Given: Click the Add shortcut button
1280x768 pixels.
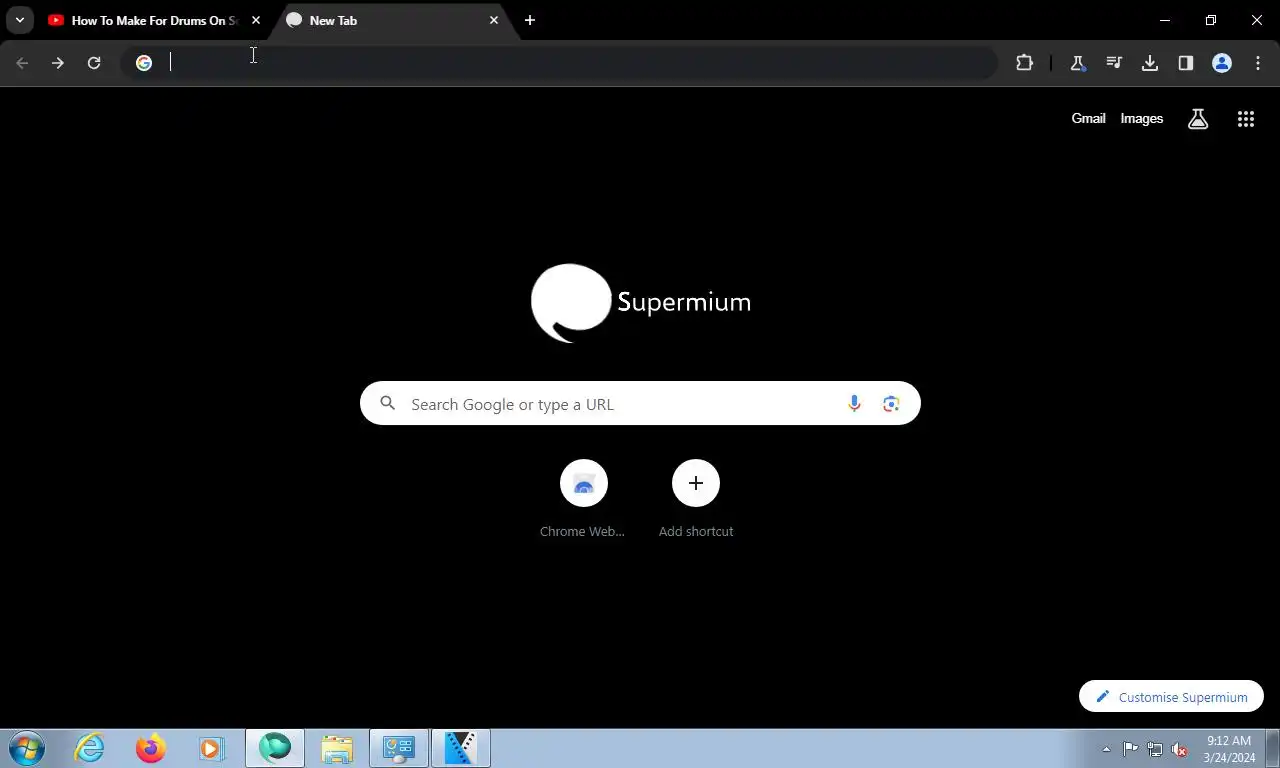Looking at the screenshot, I should point(696,500).
